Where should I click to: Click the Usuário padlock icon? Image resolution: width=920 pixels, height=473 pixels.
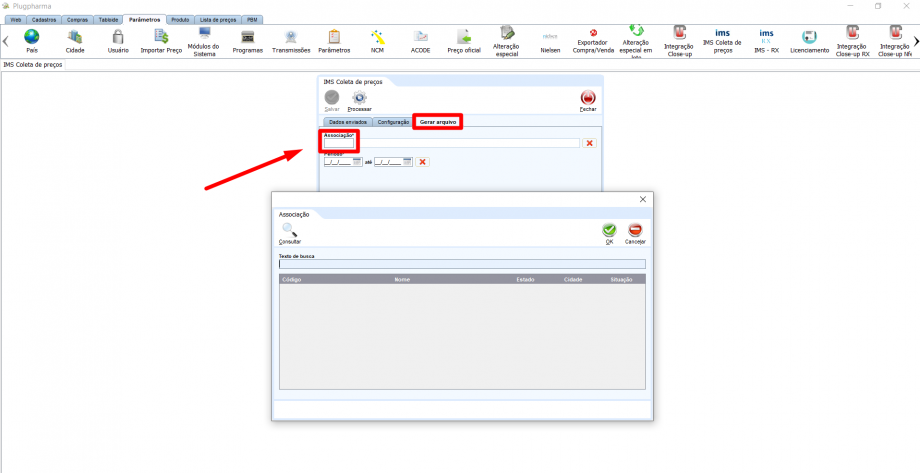tap(118, 37)
